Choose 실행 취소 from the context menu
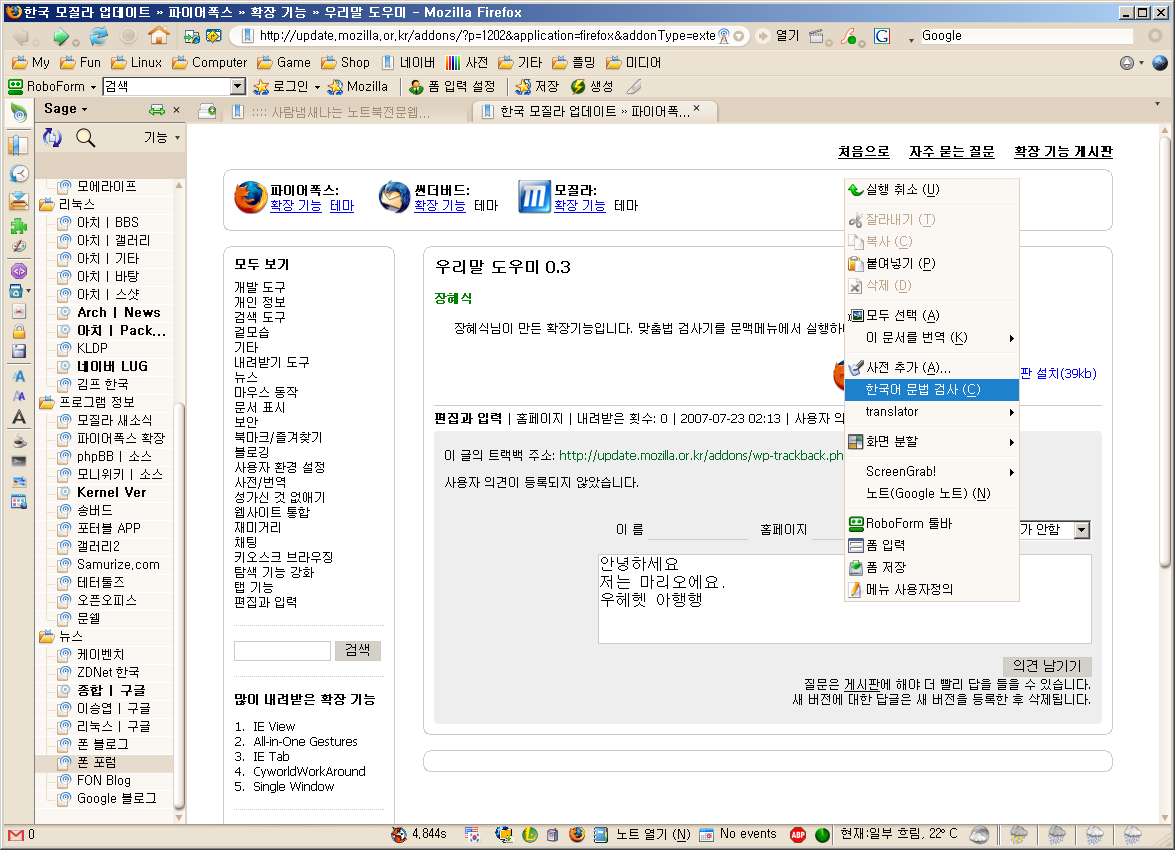 point(931,190)
